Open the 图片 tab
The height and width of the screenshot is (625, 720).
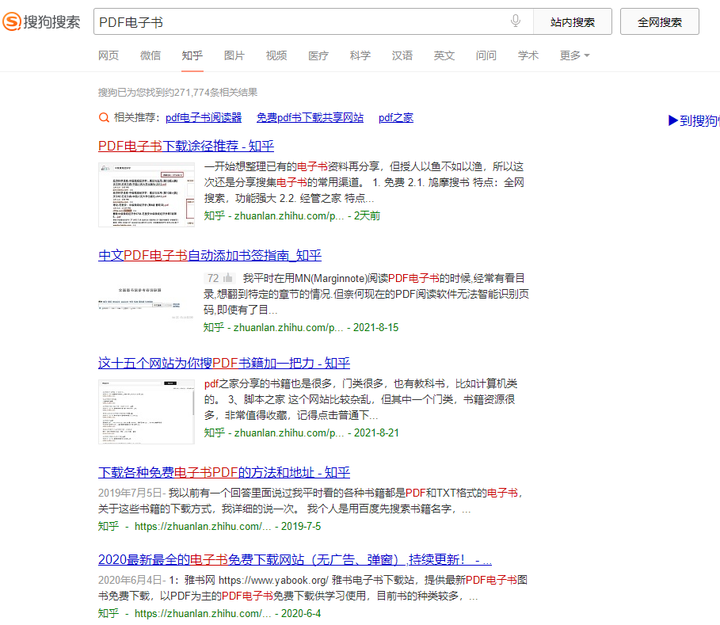pos(234,56)
